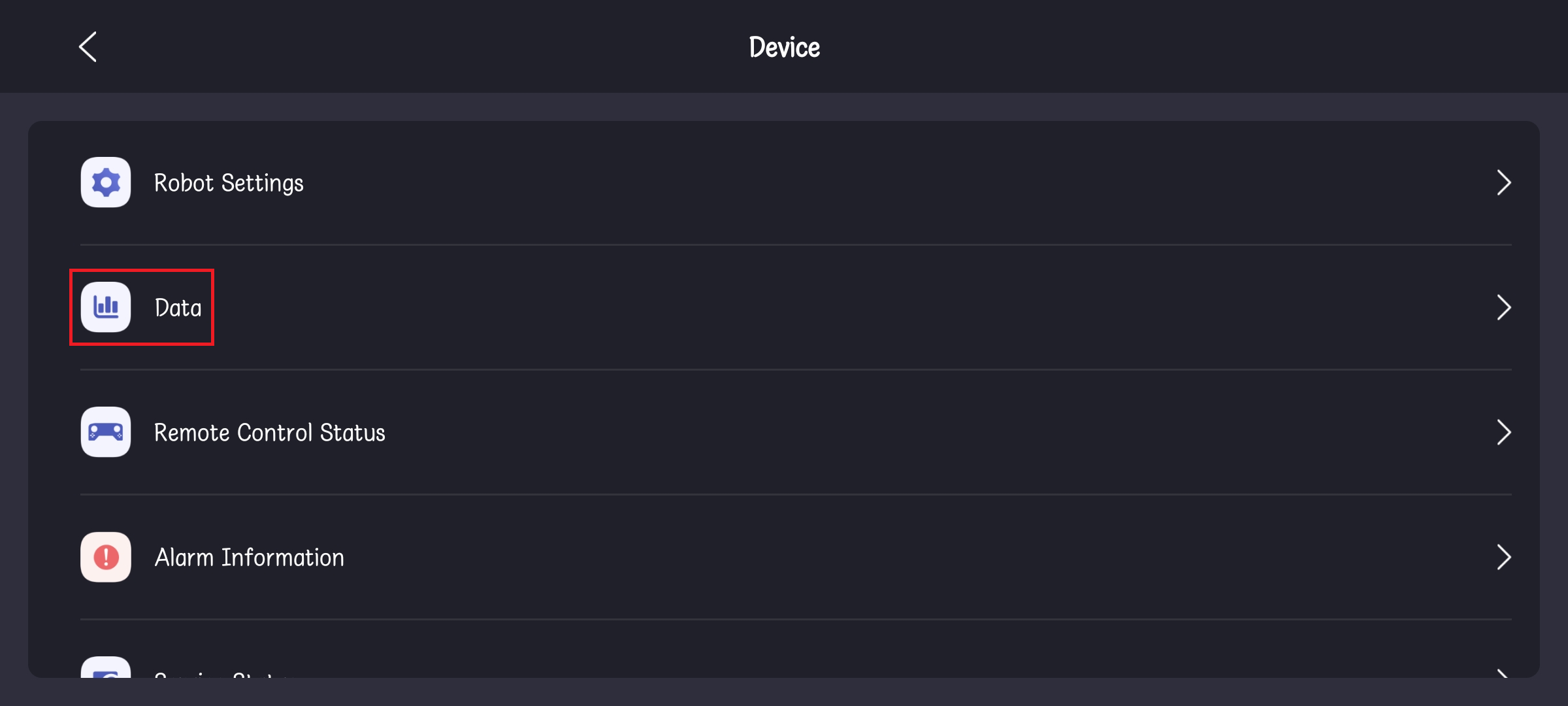The image size is (1568, 706).
Task: Tap the back arrow icon
Action: (x=88, y=47)
